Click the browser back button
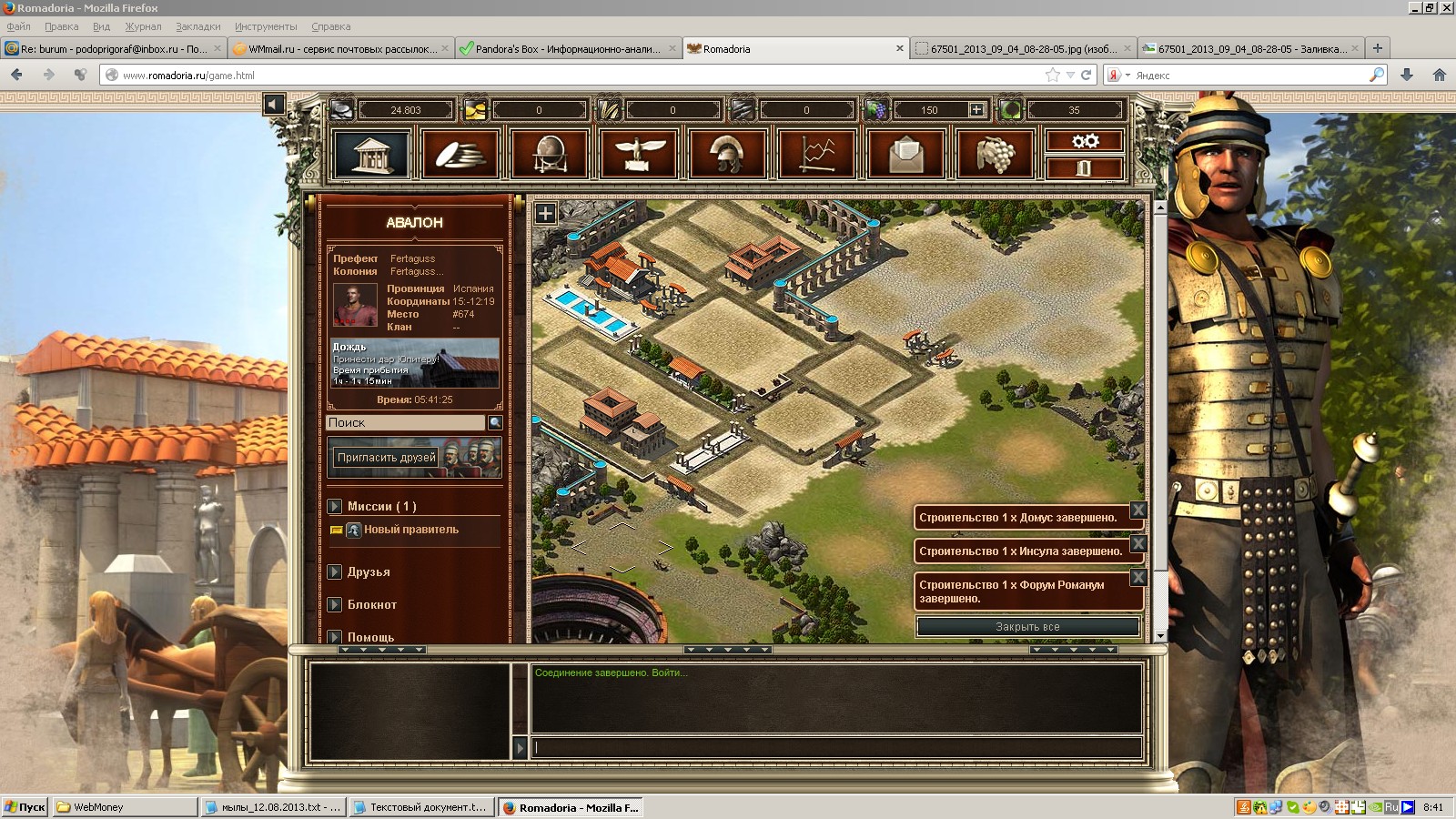The width and height of the screenshot is (1456, 819). [16, 75]
